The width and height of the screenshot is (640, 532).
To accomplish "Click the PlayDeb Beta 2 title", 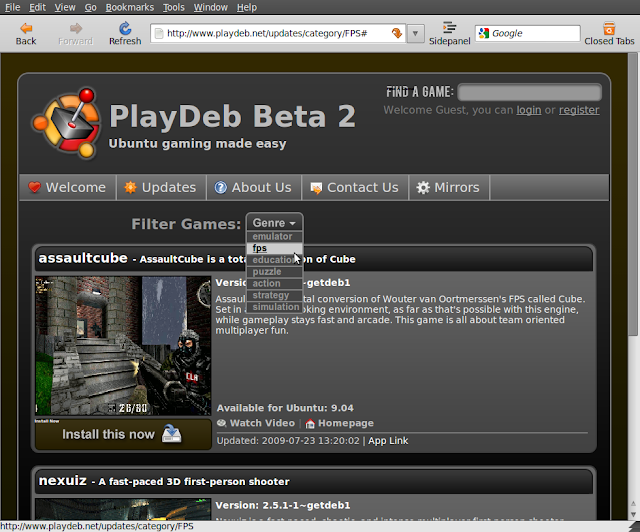I will pos(232,116).
